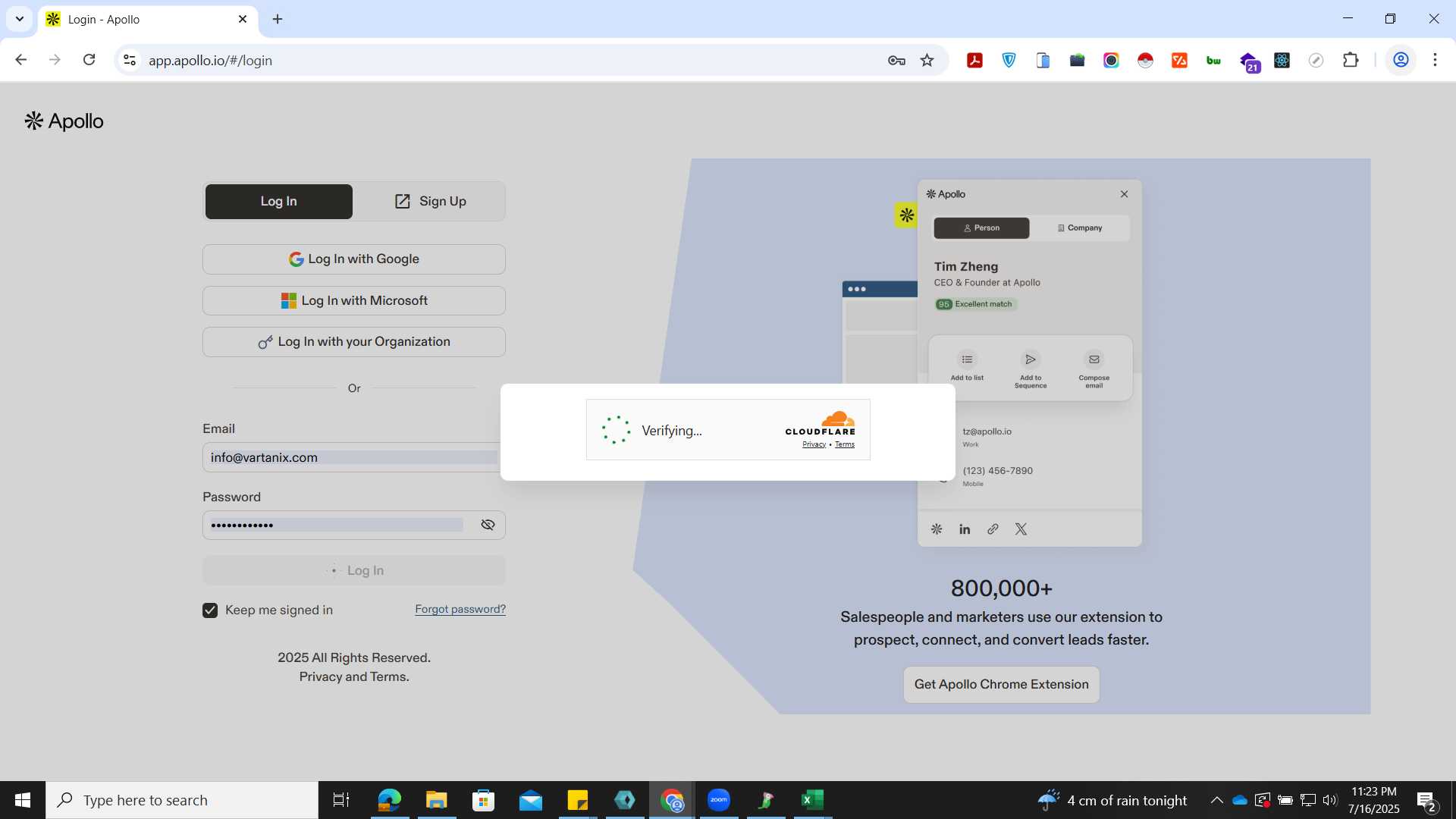Open the Pokeball extension icon
The width and height of the screenshot is (1456, 819).
[1145, 61]
